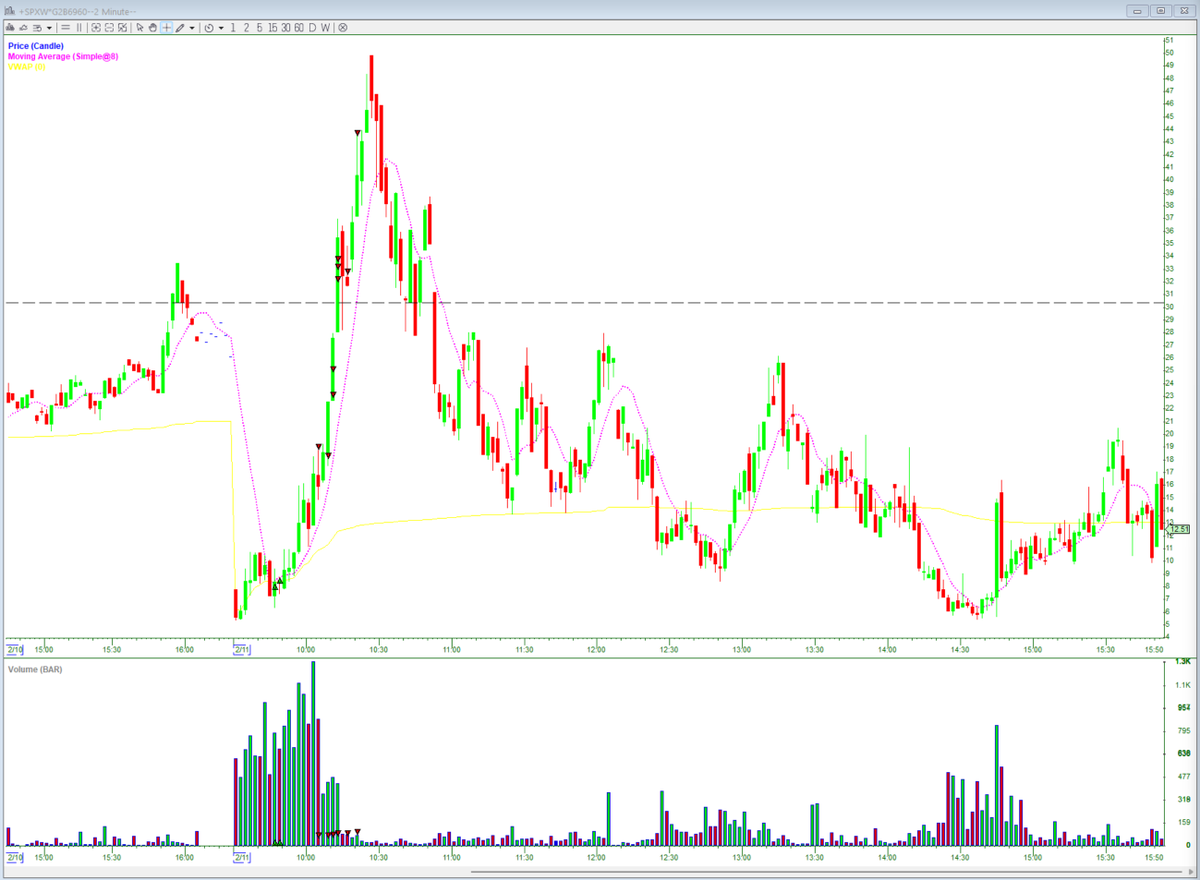1200x880 pixels.
Task: Click the Moving Average (Simple@8) legend label
Action: coord(63,57)
